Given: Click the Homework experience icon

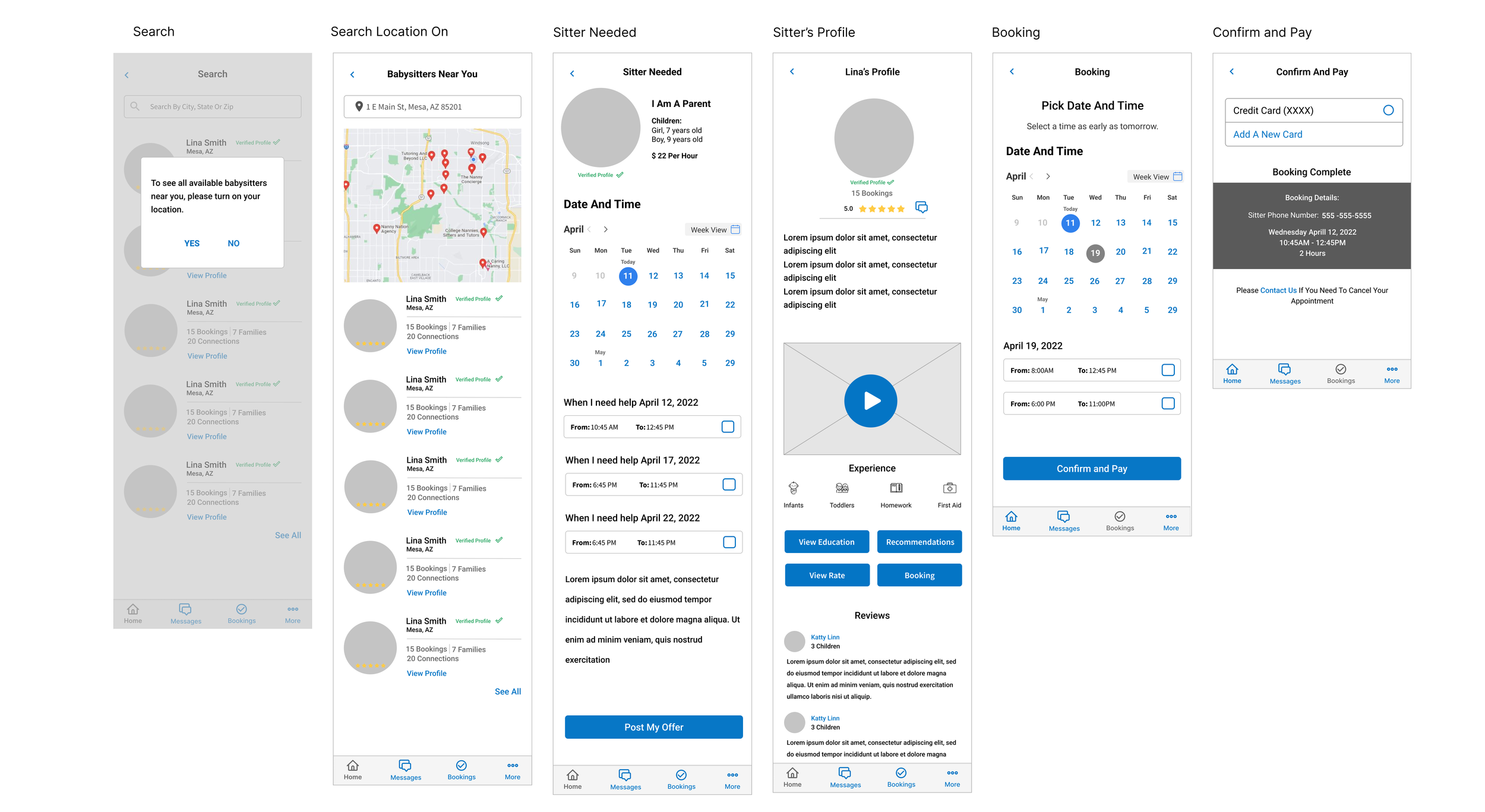Looking at the screenshot, I should click(x=896, y=488).
